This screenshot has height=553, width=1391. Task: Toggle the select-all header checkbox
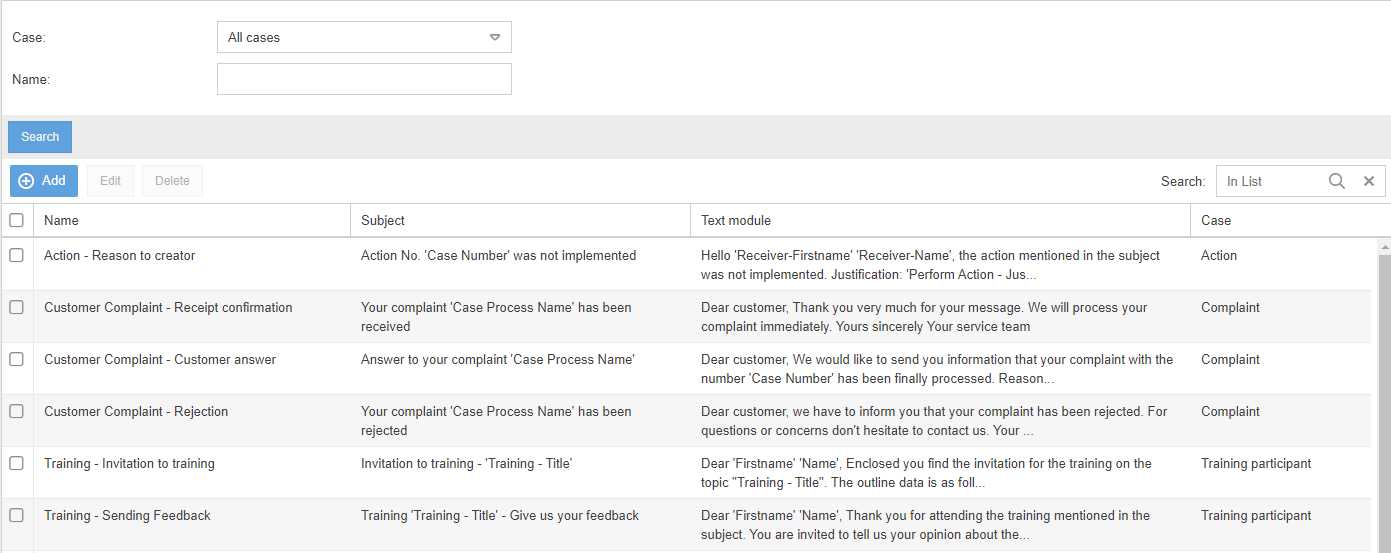[17, 220]
